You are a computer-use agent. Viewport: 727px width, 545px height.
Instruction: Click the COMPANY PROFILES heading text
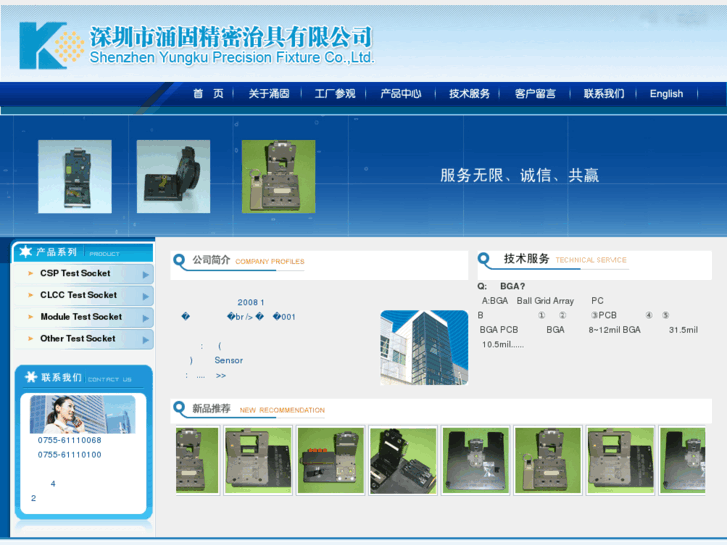click(x=270, y=262)
